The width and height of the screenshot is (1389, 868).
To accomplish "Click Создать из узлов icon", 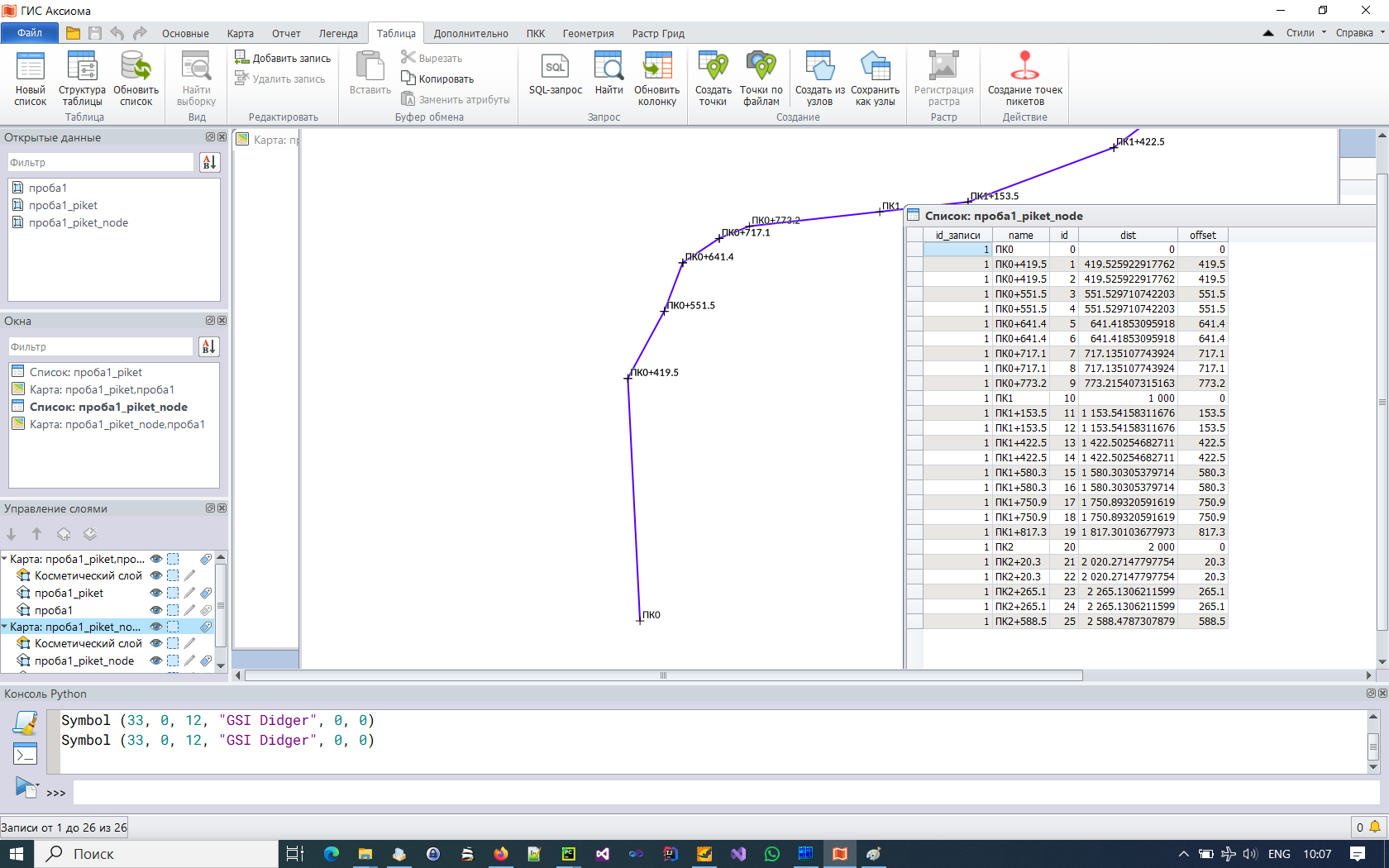I will click(819, 74).
